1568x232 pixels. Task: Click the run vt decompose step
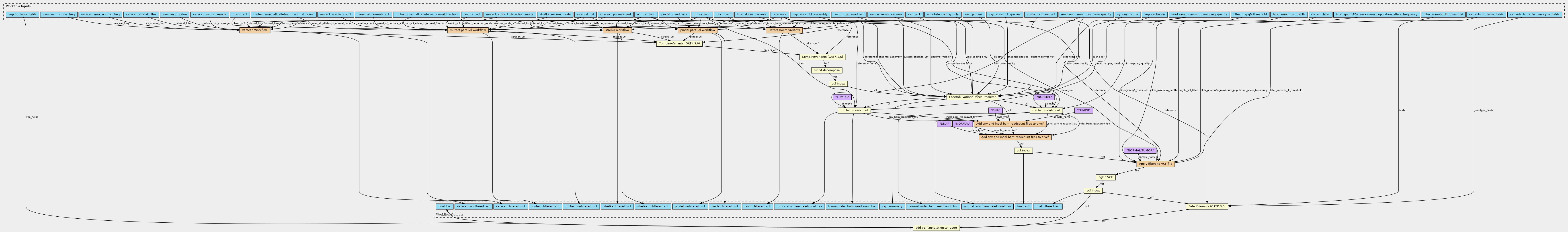(827, 70)
